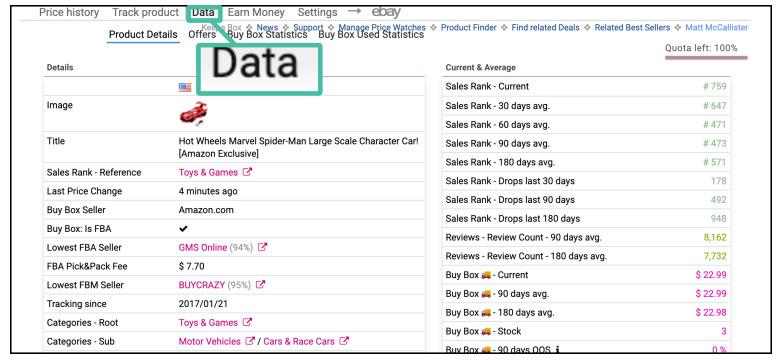
Task: Click external link icon after Motor Vehicles
Action: coord(251,341)
